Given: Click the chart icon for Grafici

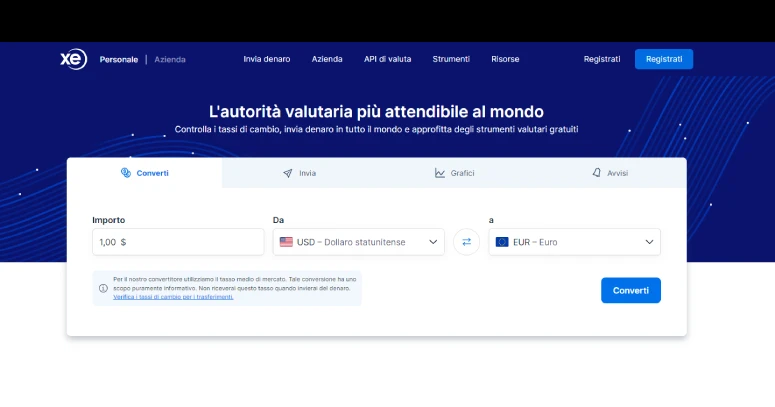Looking at the screenshot, I should click(439, 173).
